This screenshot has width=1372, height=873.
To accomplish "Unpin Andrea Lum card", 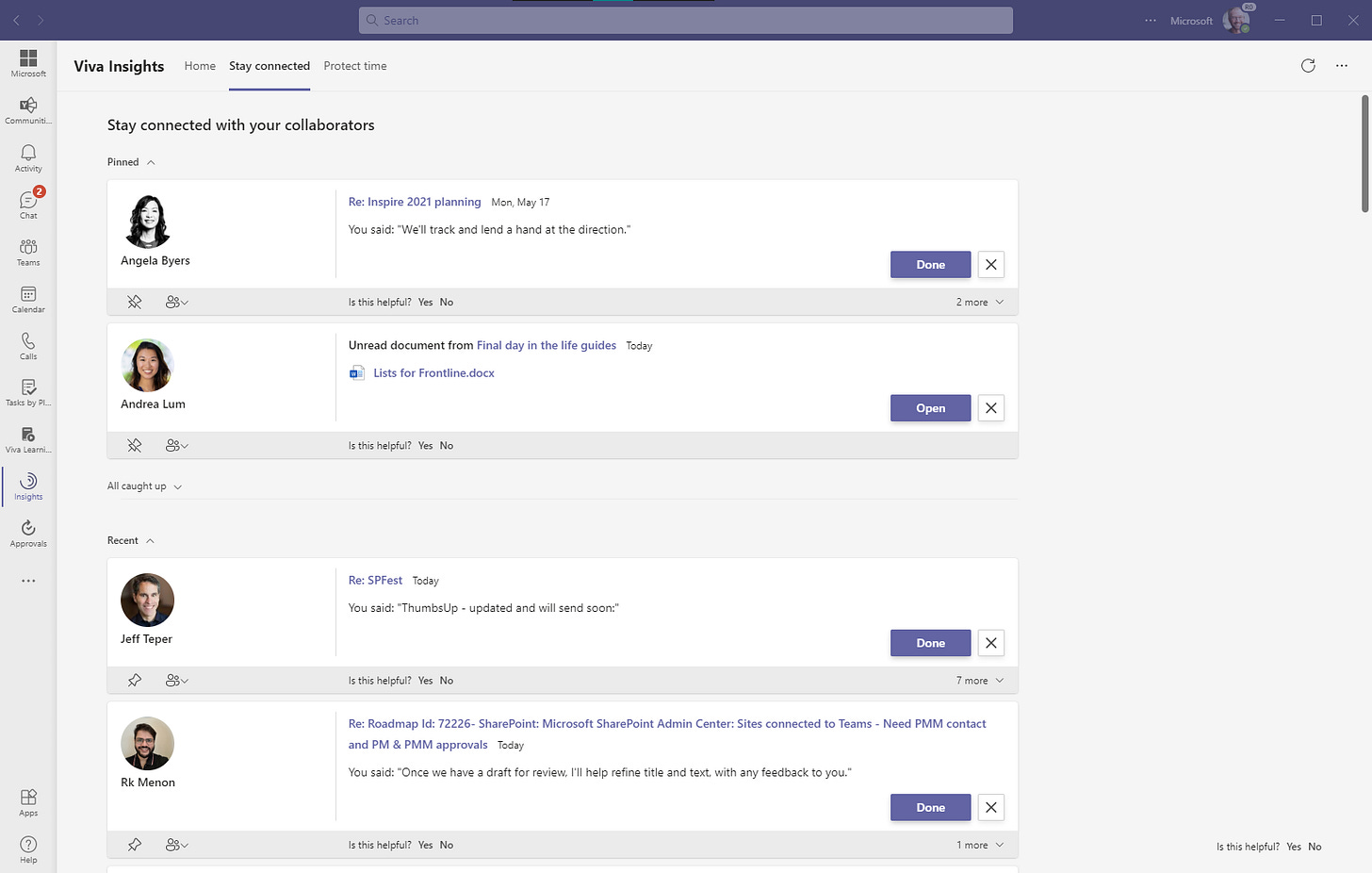I will point(135,445).
